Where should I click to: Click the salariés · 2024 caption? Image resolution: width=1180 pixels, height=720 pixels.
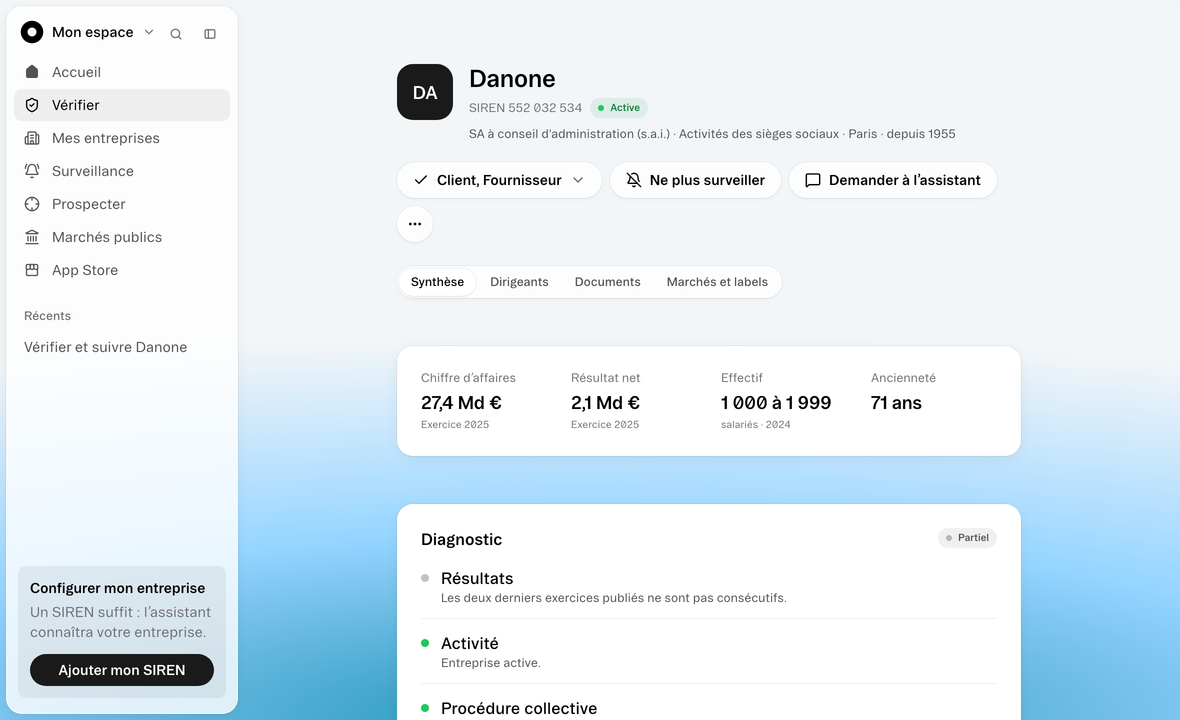coord(756,425)
